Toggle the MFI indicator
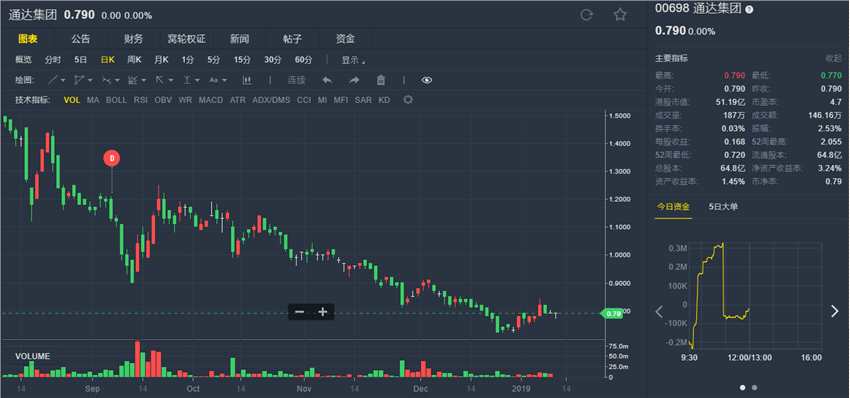The width and height of the screenshot is (850, 398). [340, 100]
